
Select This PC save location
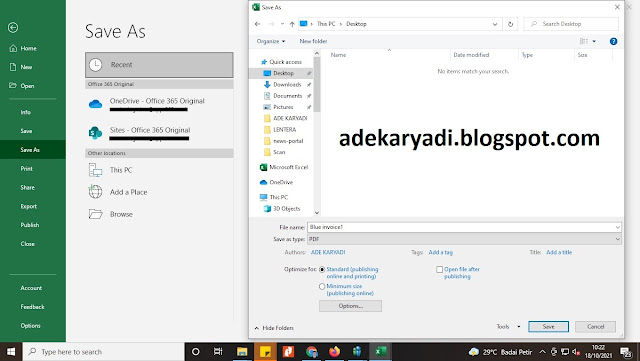pyautogui.click(x=159, y=170)
